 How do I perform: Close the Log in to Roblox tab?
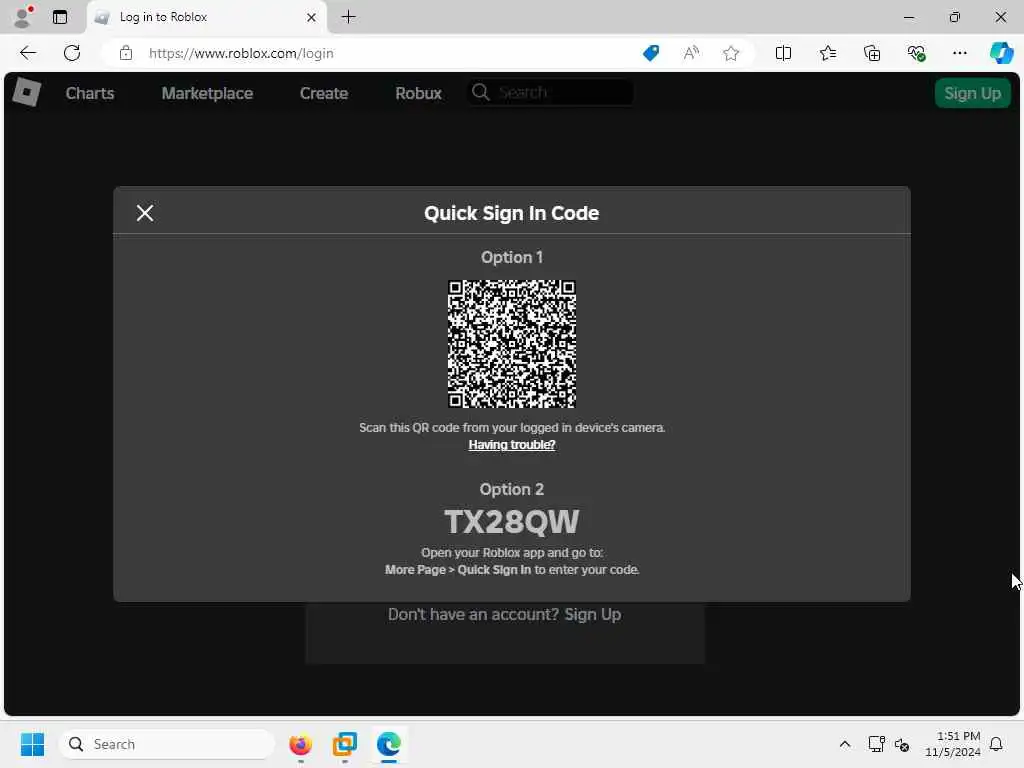coord(312,18)
